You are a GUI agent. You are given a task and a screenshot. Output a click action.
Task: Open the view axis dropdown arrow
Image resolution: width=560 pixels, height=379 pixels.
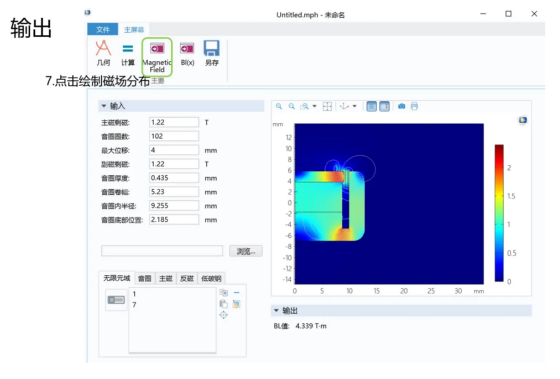tap(355, 106)
